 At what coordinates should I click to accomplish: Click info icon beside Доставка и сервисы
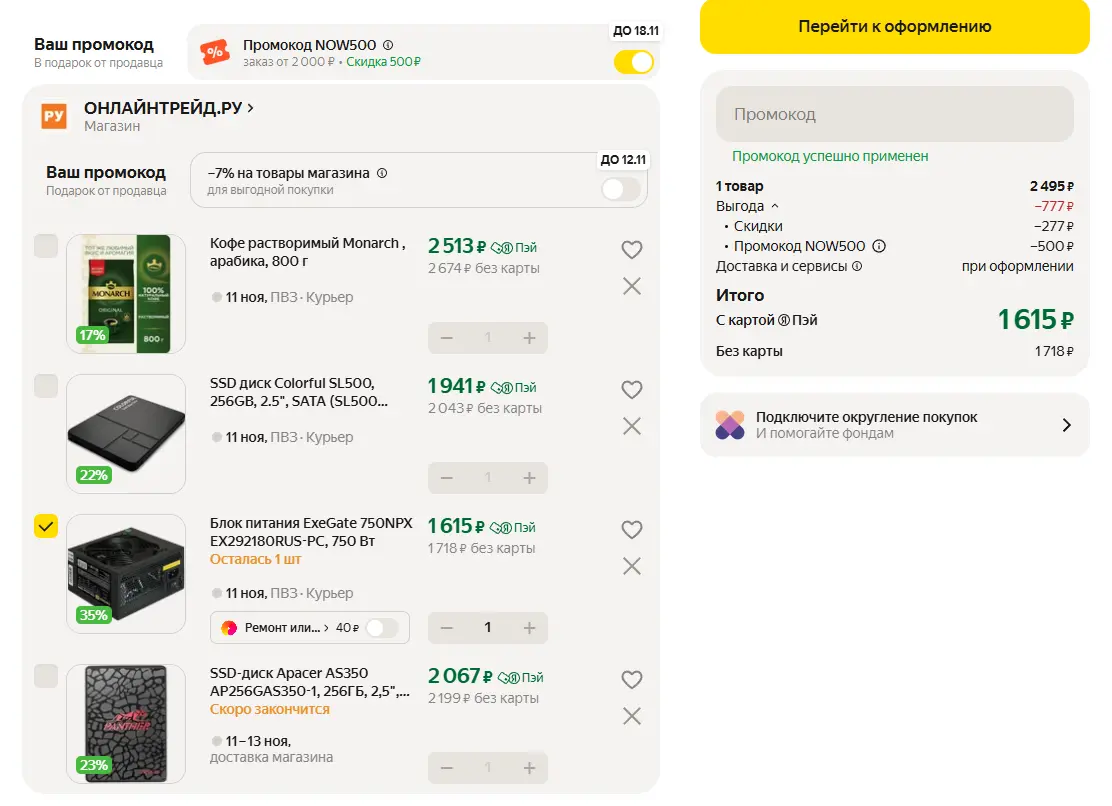(x=857, y=267)
